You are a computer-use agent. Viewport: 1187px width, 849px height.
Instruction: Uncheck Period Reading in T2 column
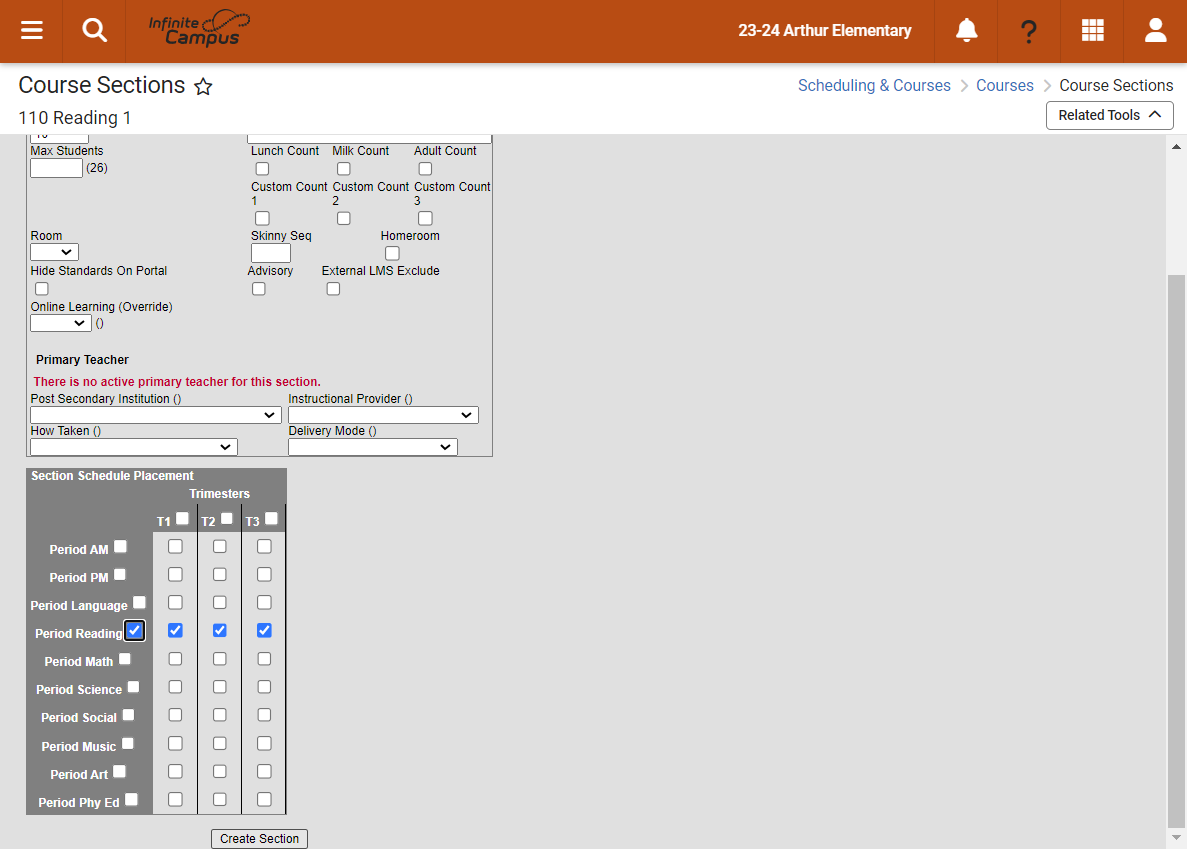(x=220, y=630)
